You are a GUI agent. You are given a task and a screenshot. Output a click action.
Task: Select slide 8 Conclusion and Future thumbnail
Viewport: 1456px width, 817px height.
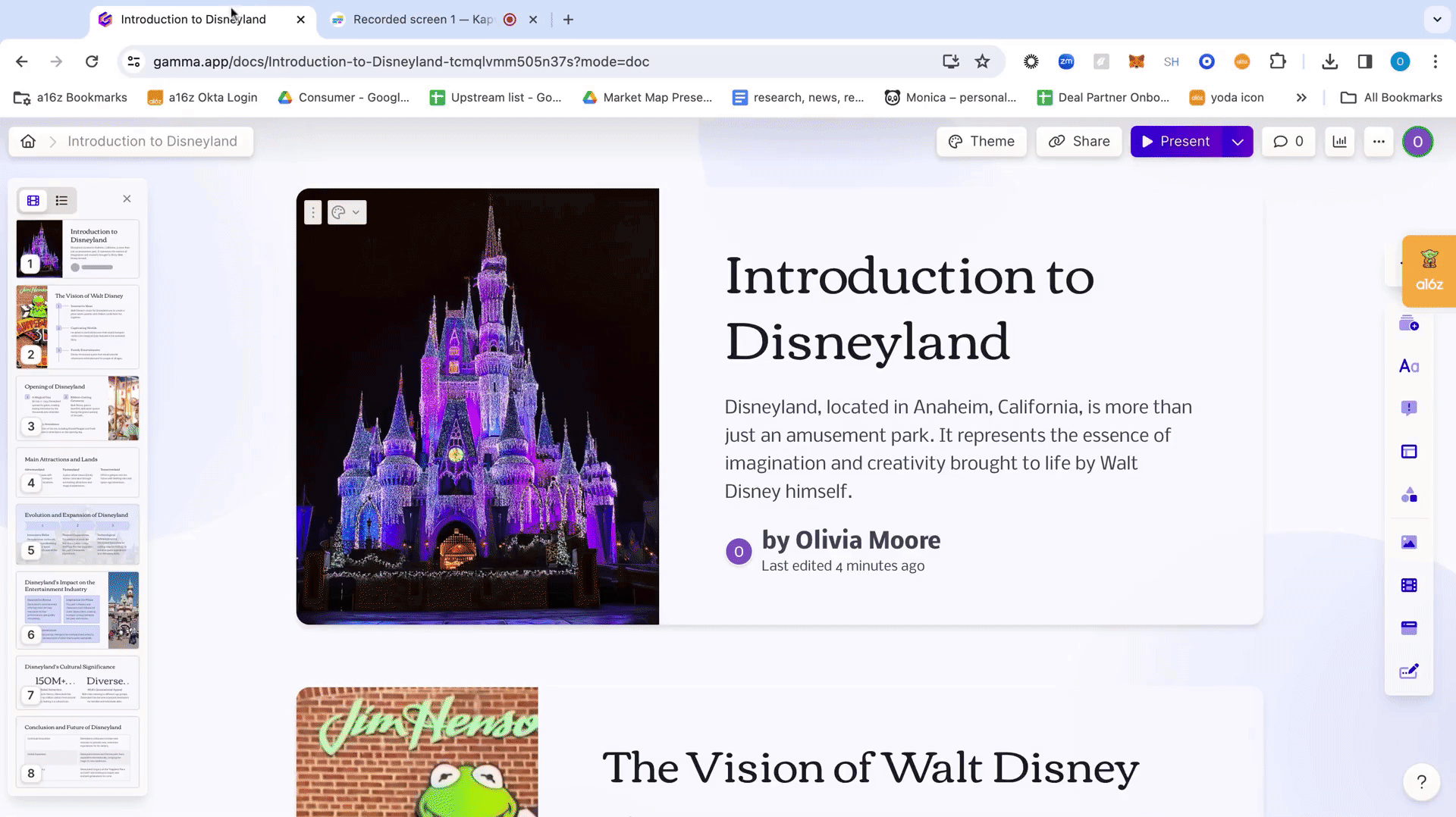tap(77, 752)
